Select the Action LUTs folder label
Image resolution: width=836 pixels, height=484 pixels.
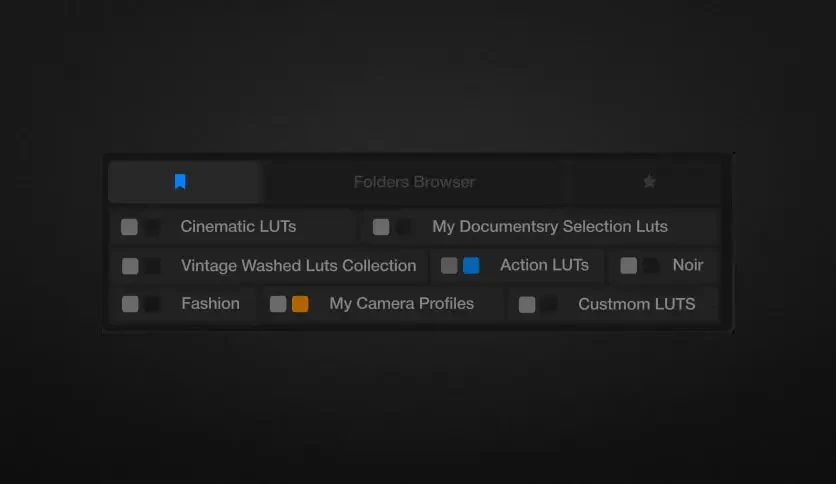point(544,265)
